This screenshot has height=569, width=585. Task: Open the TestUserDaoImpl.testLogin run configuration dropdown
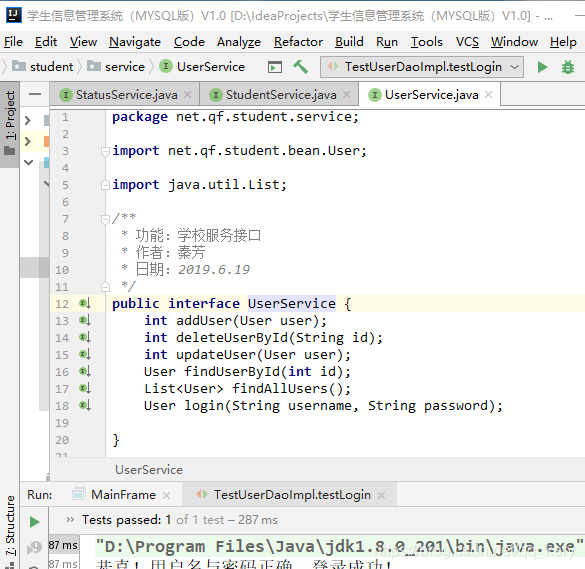(x=422, y=67)
